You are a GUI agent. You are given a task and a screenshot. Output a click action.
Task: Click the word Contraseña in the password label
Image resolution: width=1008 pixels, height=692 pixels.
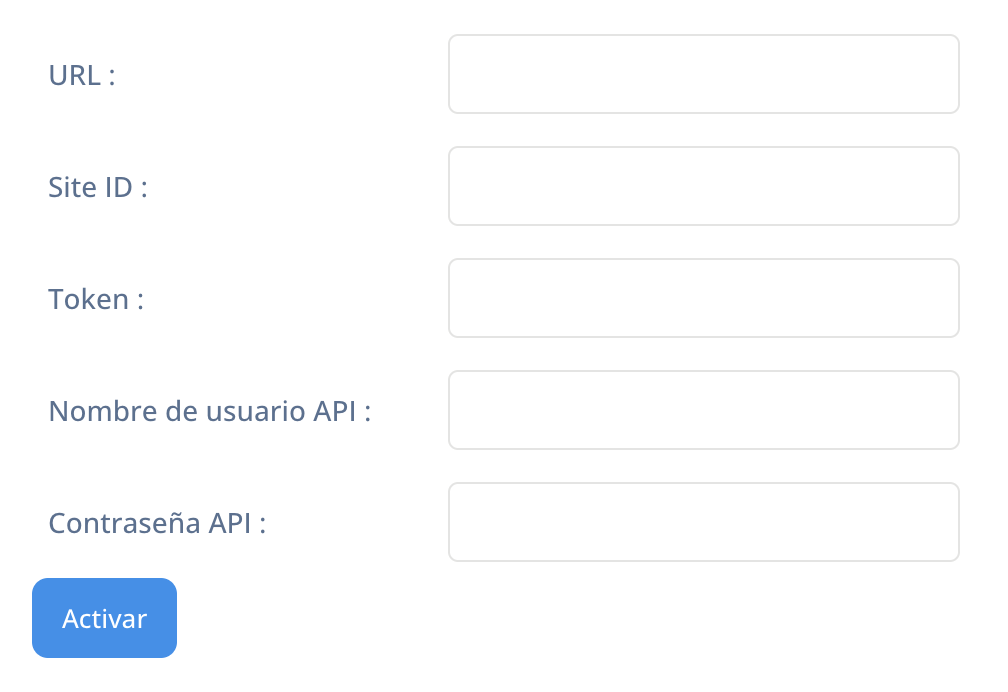[x=125, y=523]
